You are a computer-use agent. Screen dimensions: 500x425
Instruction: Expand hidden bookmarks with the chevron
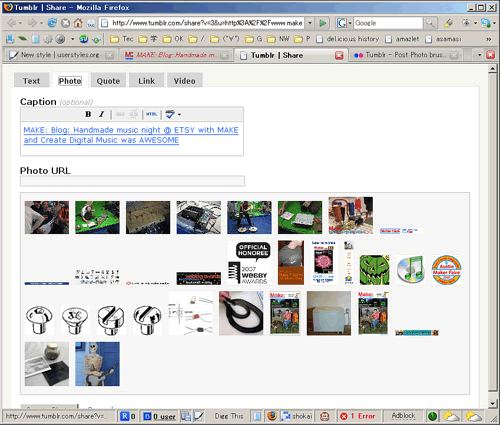click(x=489, y=39)
